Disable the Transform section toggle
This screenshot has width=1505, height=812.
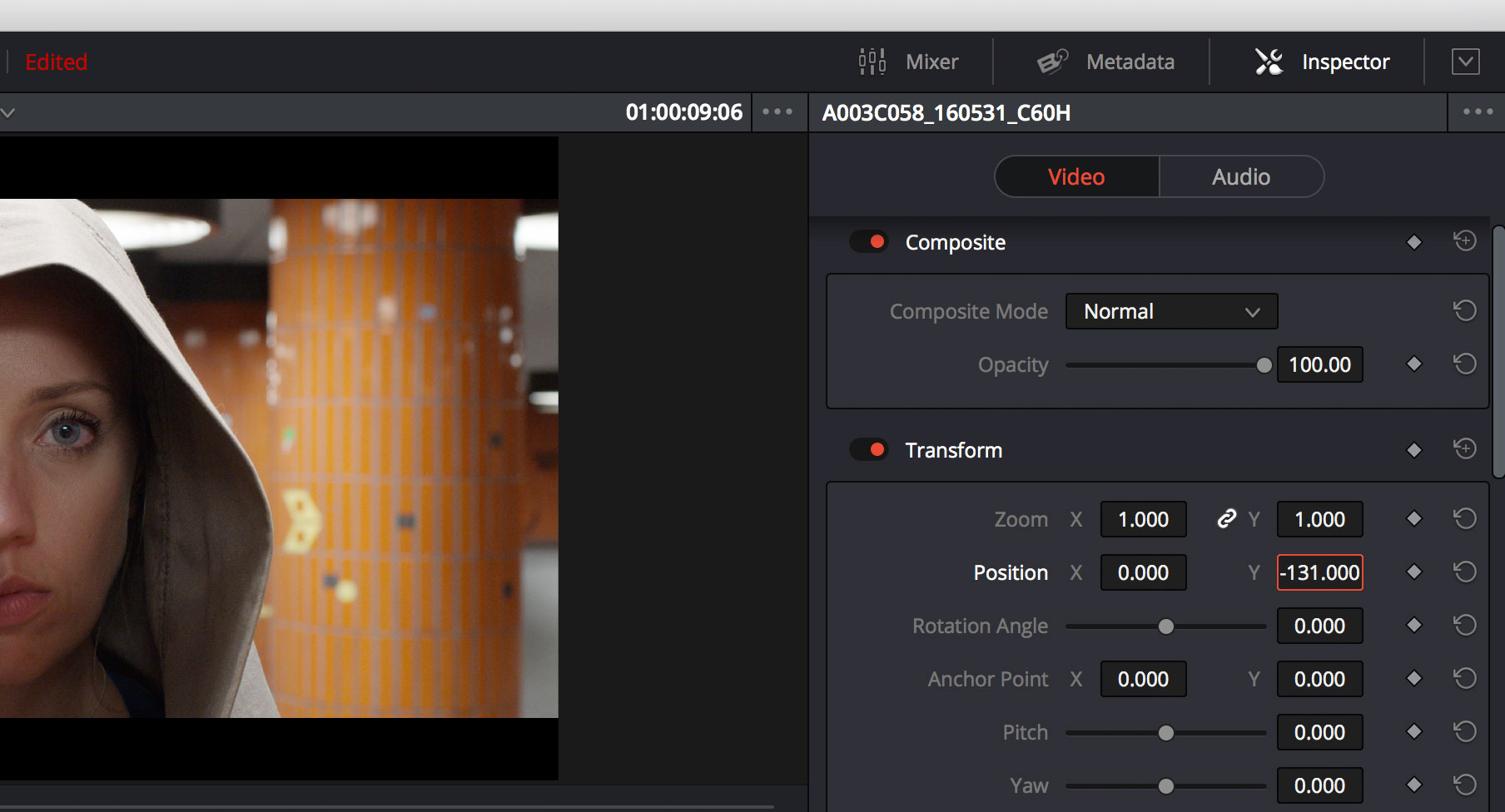coord(869,450)
